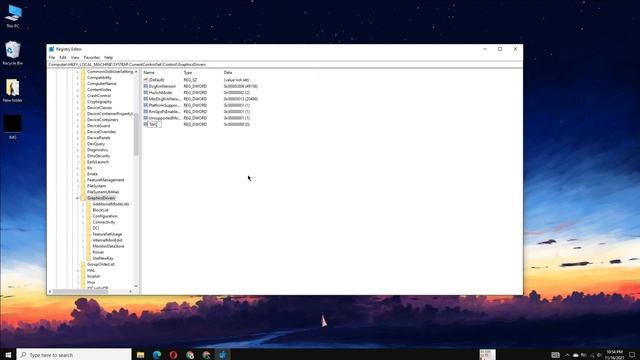Select the new value DWORD icon
640x360 pixels.
(146, 124)
